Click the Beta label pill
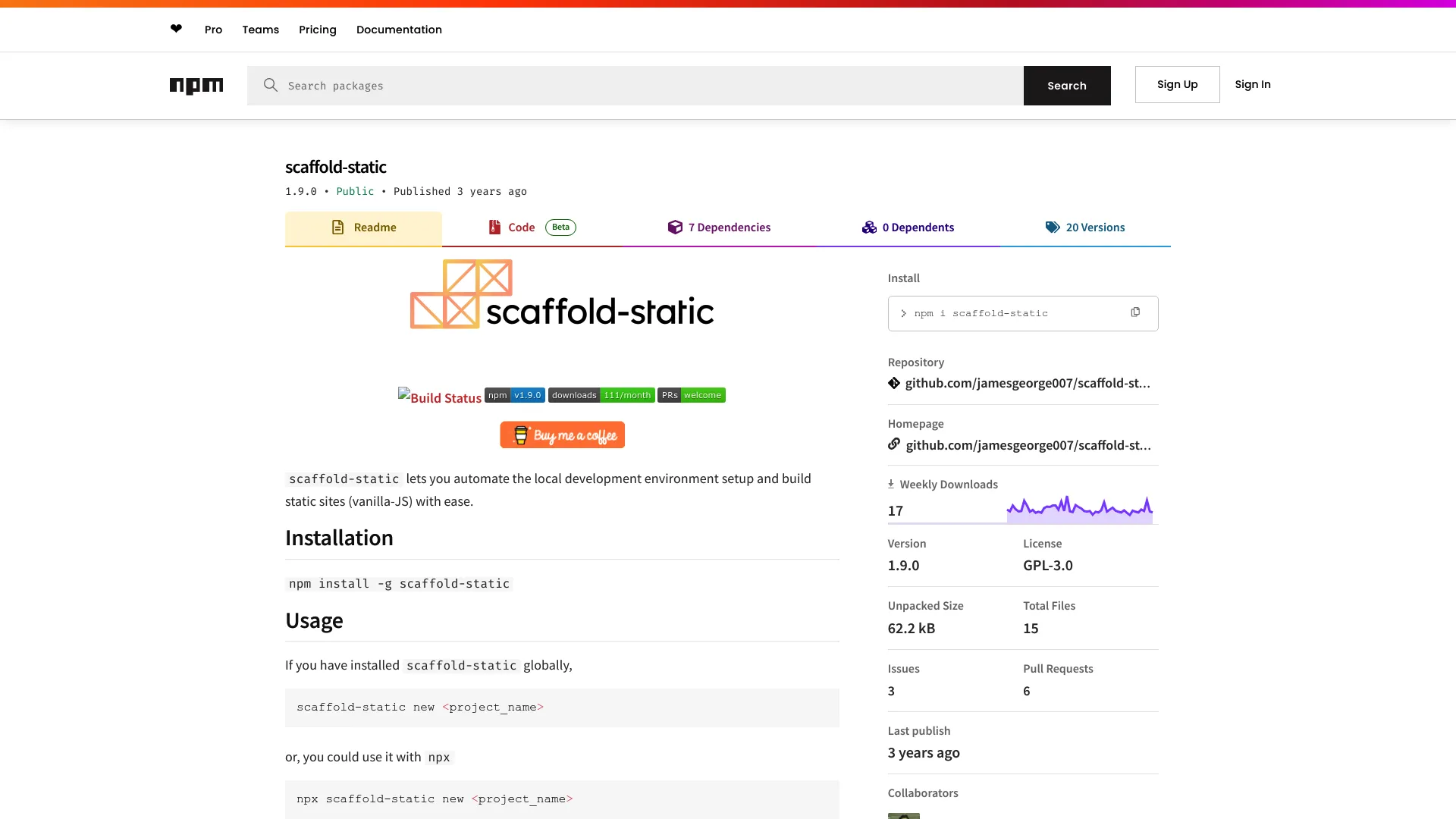This screenshot has width=1456, height=819. [560, 227]
